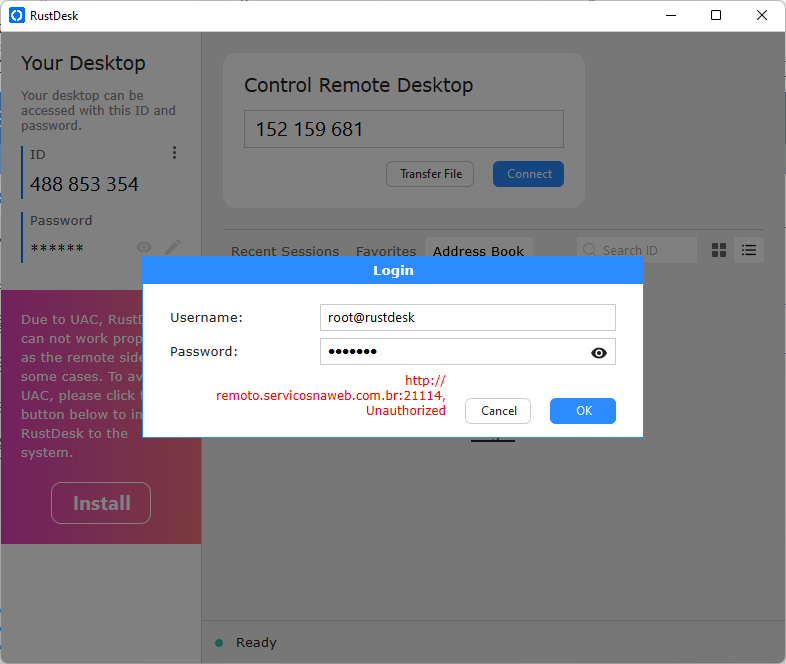This screenshot has width=786, height=664.
Task: Switch to list view of sessions
Action: click(749, 250)
